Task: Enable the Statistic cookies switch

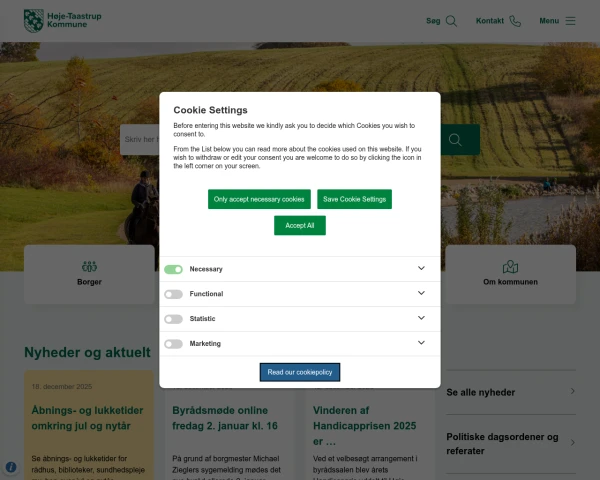Action: tap(173, 319)
